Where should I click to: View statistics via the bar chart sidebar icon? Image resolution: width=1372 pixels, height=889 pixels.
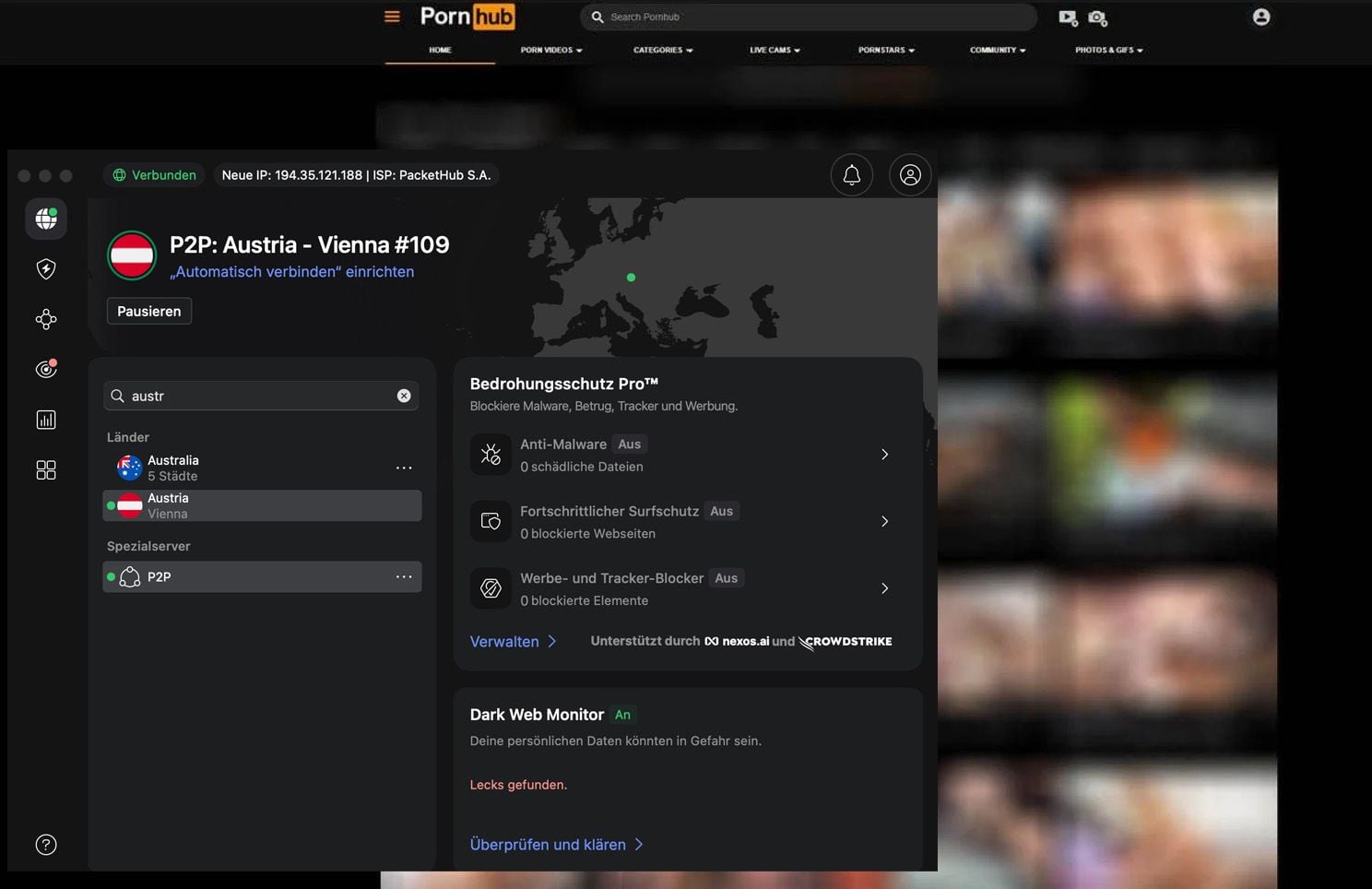(46, 420)
